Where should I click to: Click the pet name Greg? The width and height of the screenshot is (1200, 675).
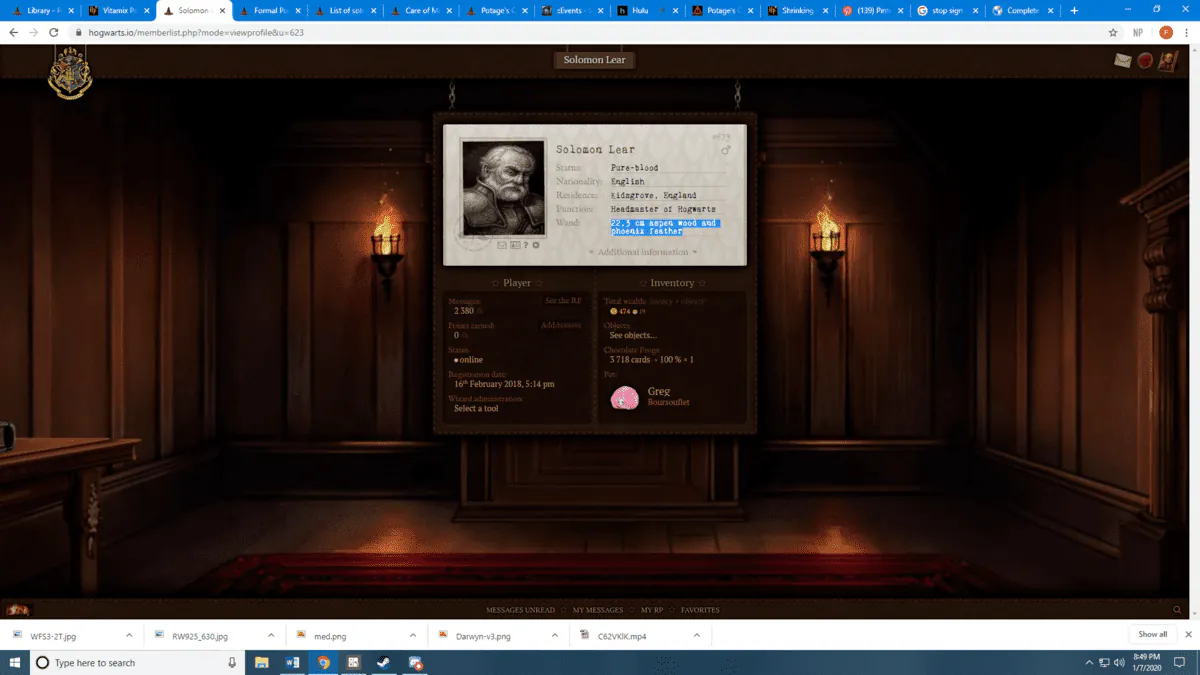point(658,392)
